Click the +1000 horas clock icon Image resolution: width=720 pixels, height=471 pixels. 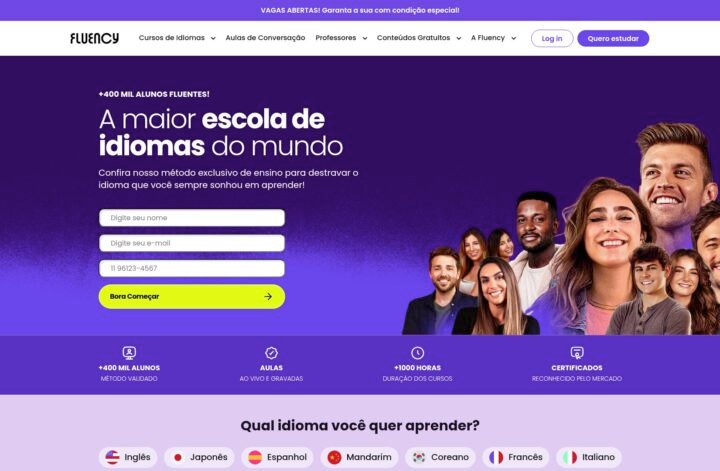(x=417, y=353)
